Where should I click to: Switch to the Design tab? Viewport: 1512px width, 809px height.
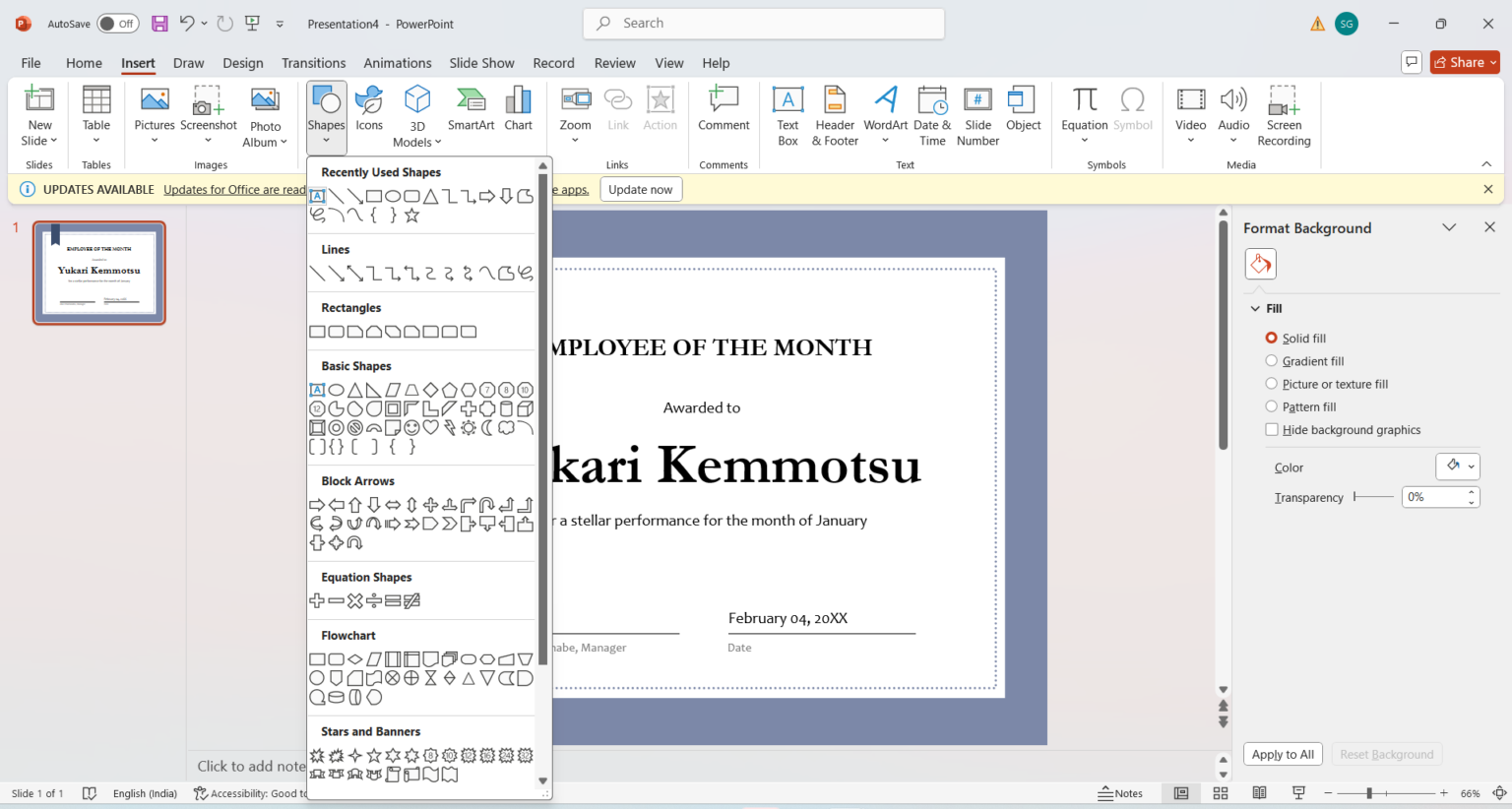pyautogui.click(x=242, y=62)
